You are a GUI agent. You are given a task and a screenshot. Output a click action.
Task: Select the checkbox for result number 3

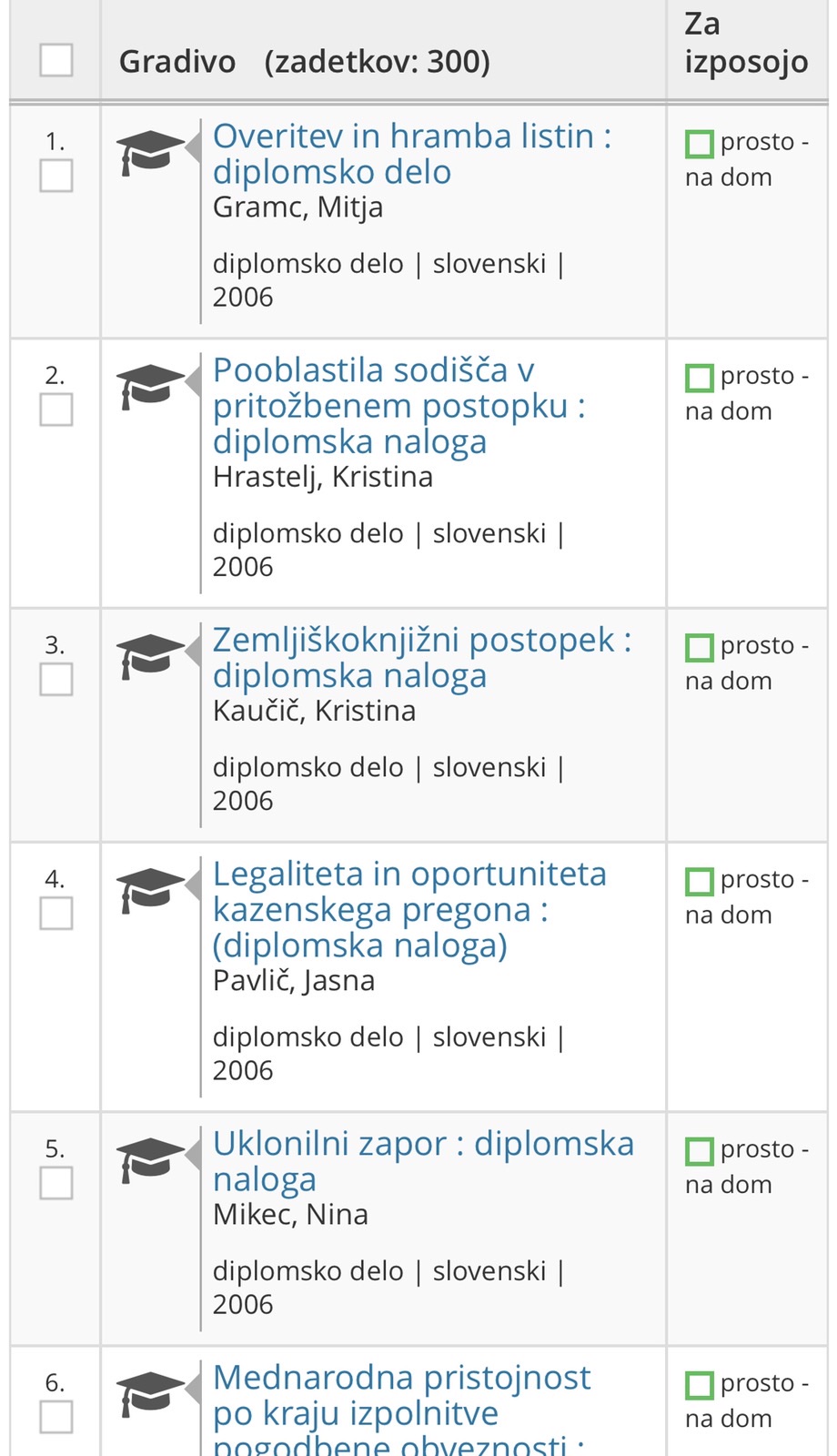click(56, 679)
